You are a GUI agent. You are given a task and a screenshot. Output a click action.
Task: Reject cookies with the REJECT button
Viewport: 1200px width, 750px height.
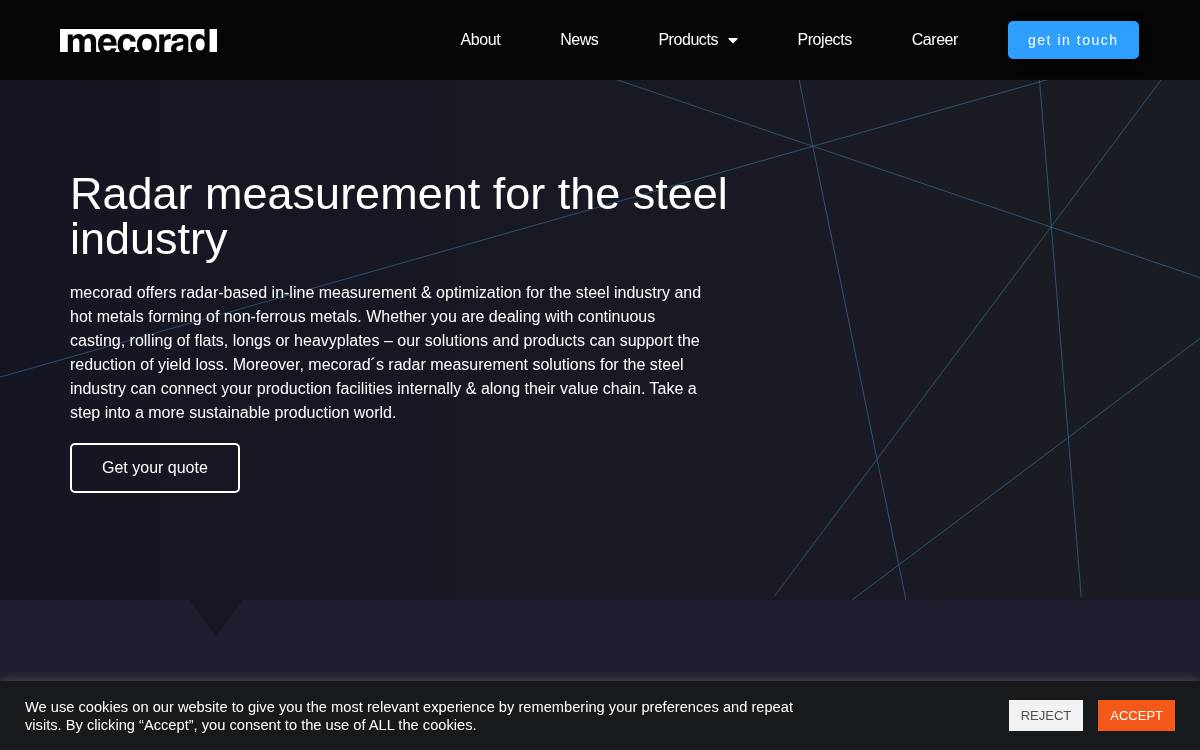click(1046, 715)
